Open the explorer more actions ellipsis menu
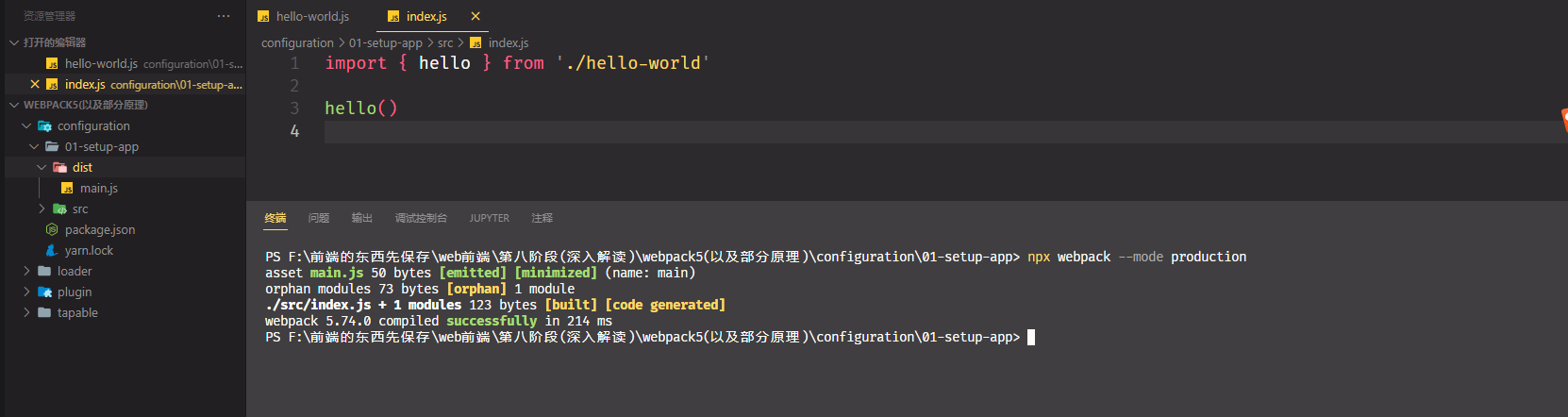The height and width of the screenshot is (417, 1568). point(224,16)
